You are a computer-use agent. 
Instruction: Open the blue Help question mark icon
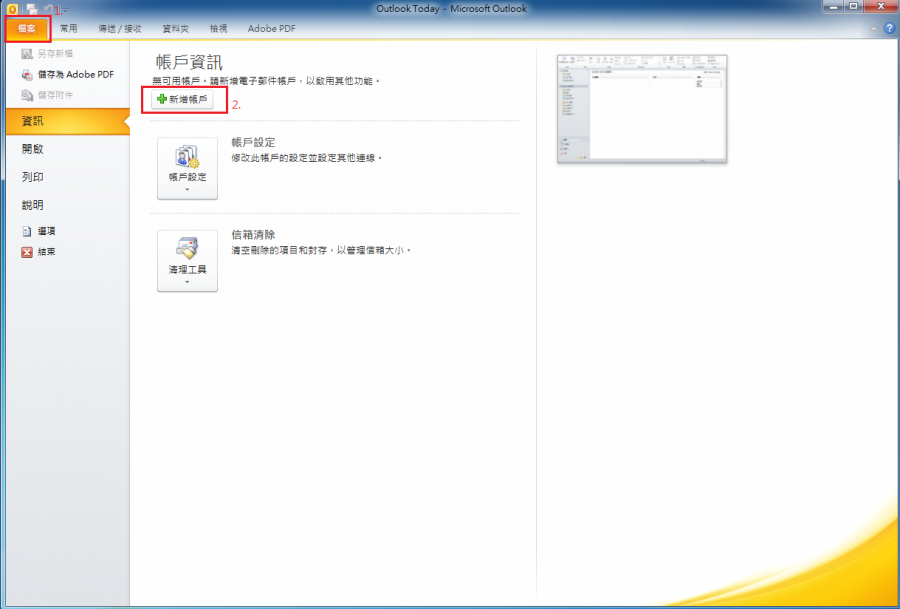888,28
